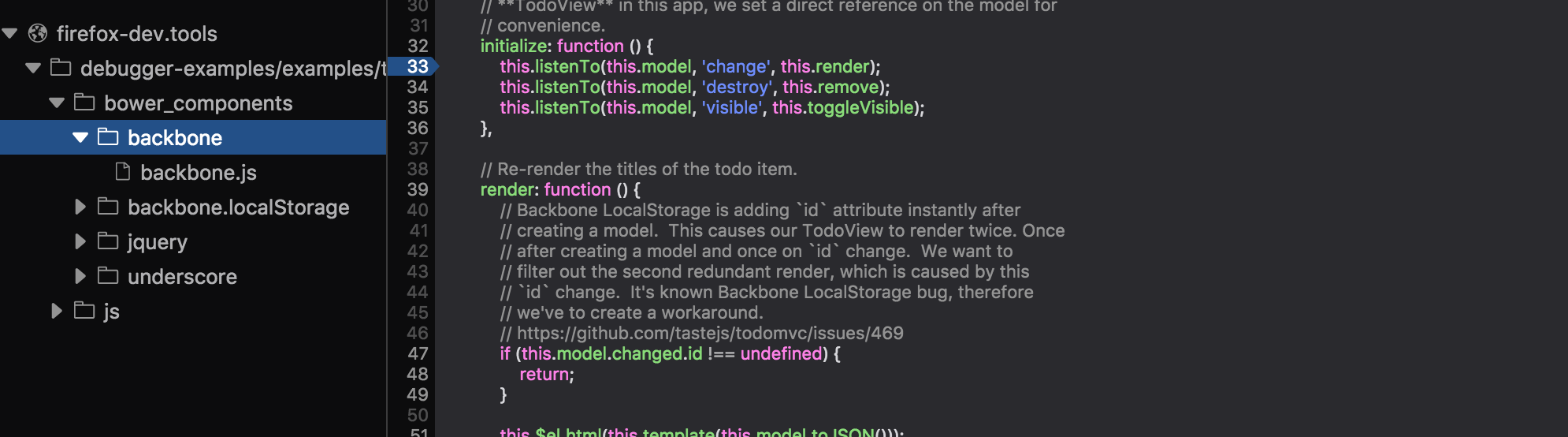Select the backbone.localStorage folder label
The image size is (1568, 437).
point(238,207)
